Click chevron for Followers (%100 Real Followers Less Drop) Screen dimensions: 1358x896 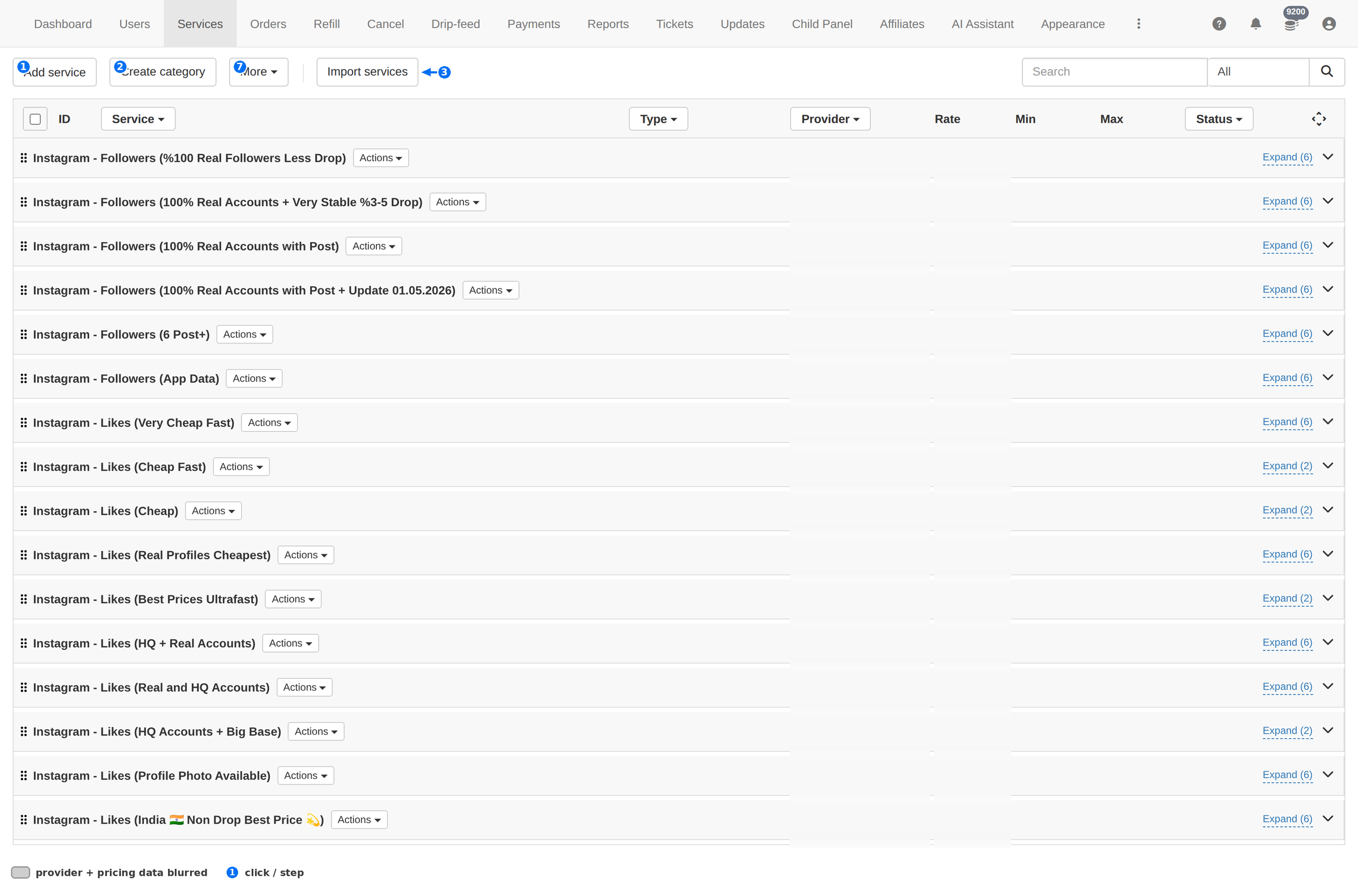pyautogui.click(x=1327, y=157)
